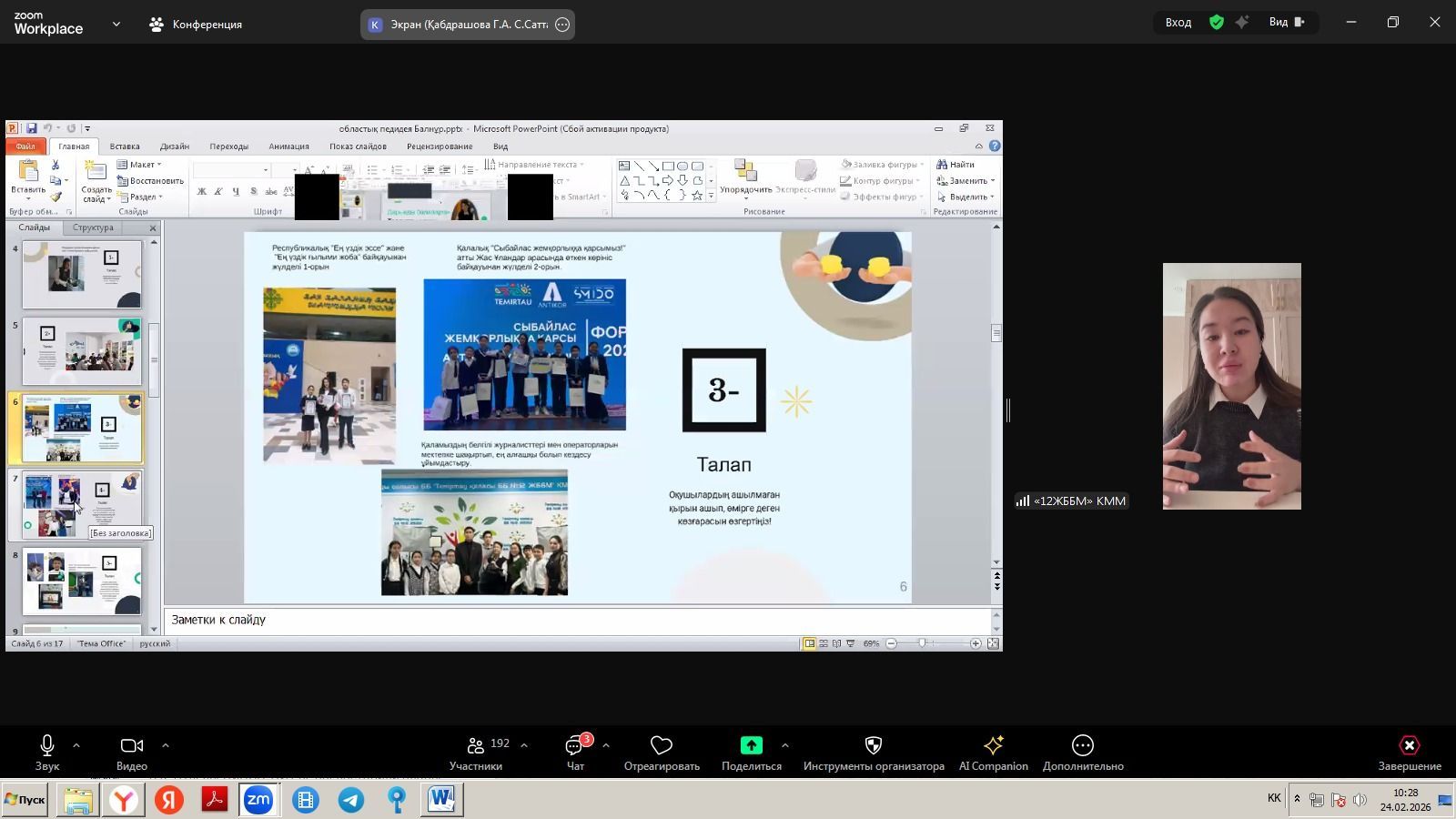Open Telegram from the taskbar
The height and width of the screenshot is (819, 1456).
351,800
